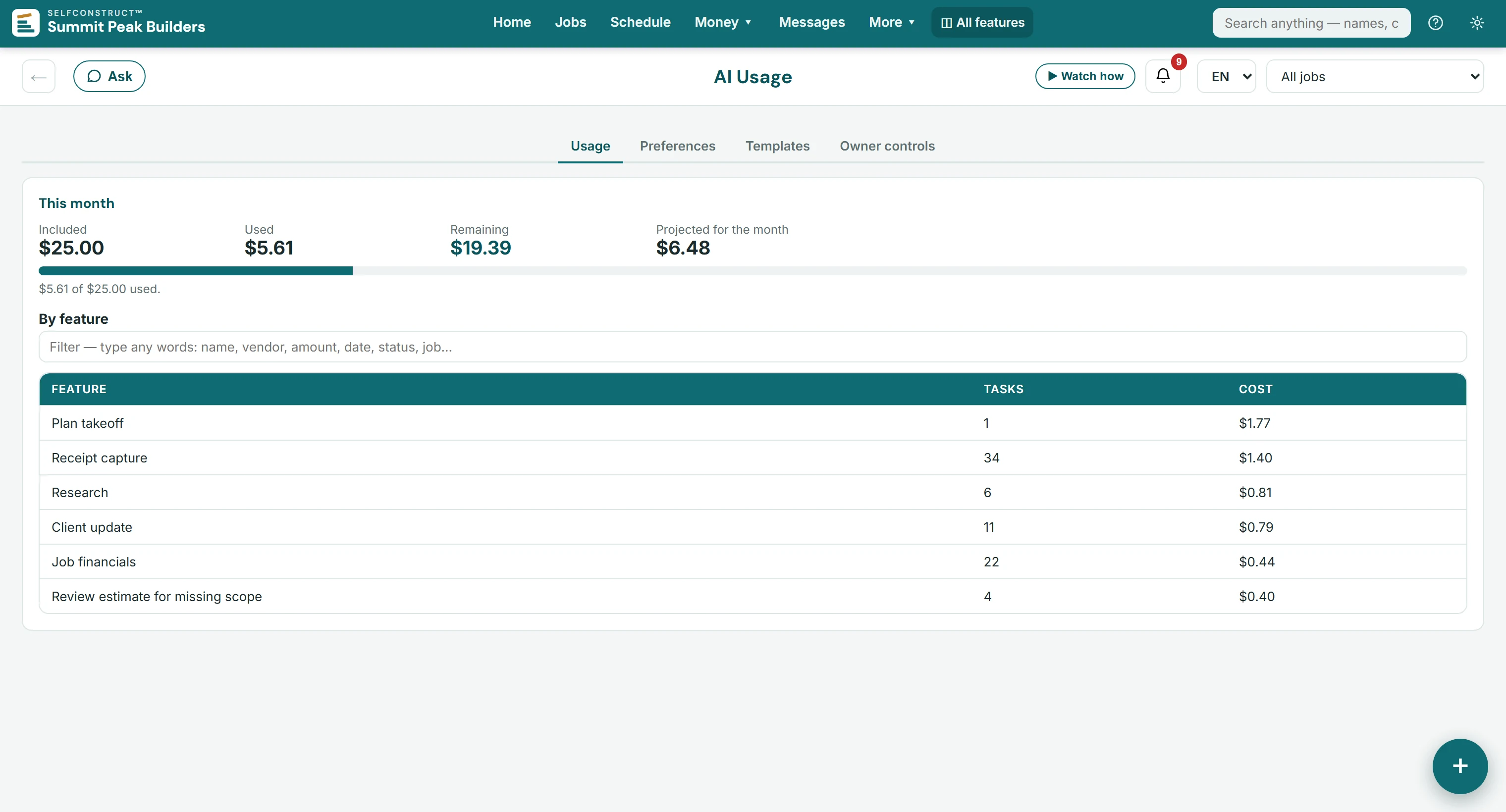The image size is (1506, 812).
Task: Click the 34 tasks cell
Action: click(991, 457)
